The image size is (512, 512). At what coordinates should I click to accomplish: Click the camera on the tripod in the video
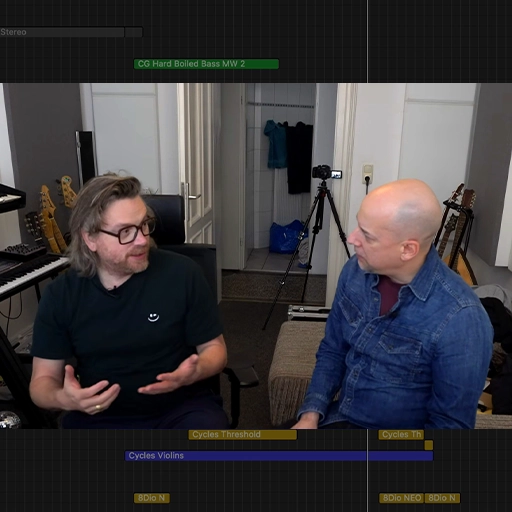(x=327, y=172)
